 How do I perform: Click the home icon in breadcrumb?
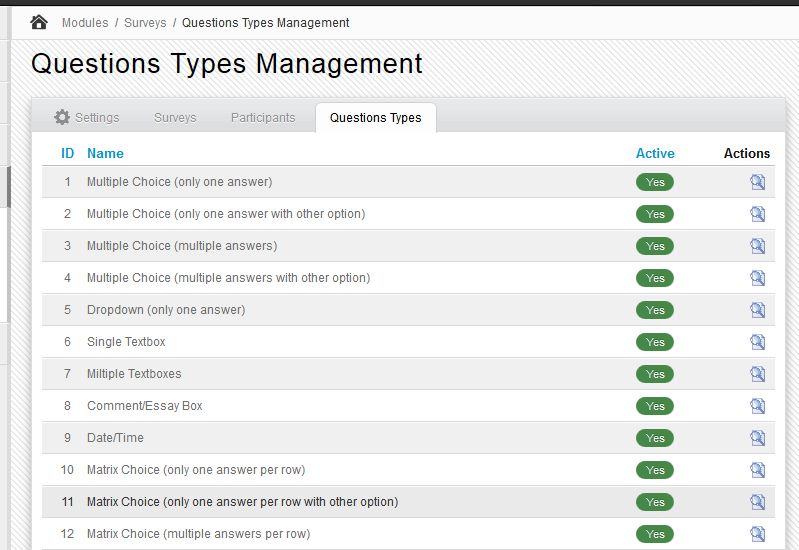[x=39, y=22]
